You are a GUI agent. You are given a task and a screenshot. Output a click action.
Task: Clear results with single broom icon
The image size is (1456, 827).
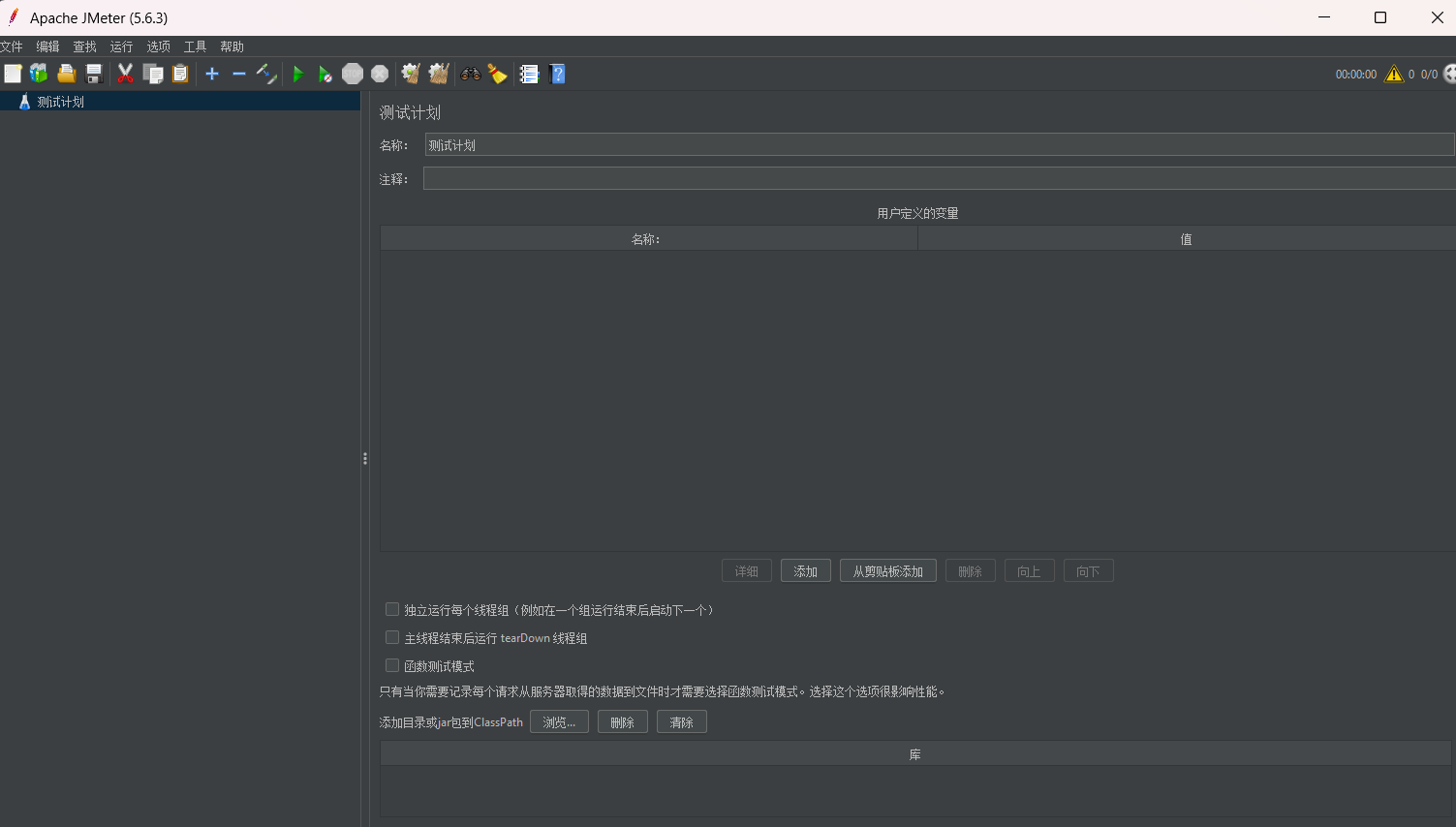click(411, 74)
